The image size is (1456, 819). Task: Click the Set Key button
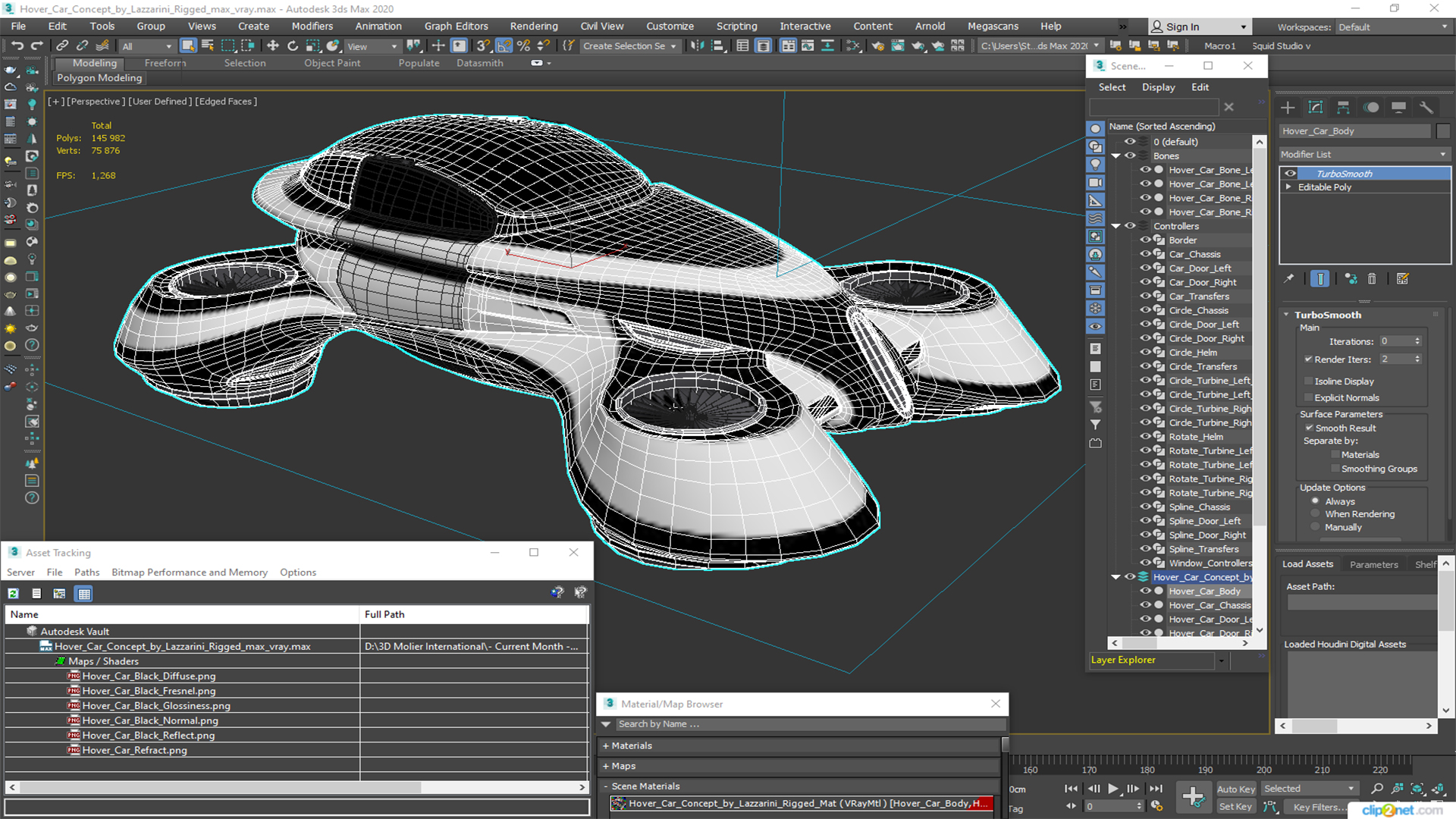tap(1235, 807)
